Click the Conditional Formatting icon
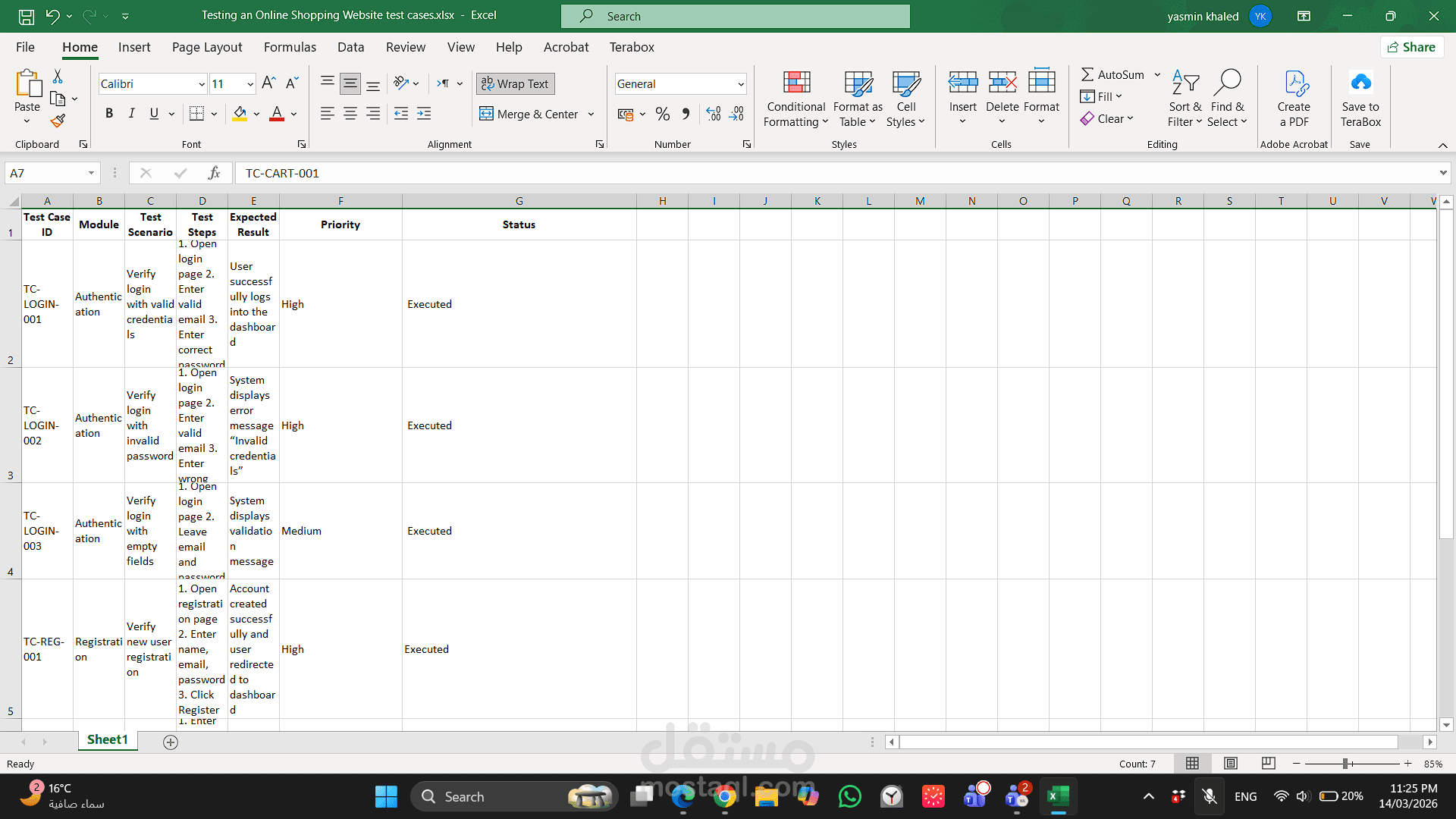The width and height of the screenshot is (1456, 819). 796,83
